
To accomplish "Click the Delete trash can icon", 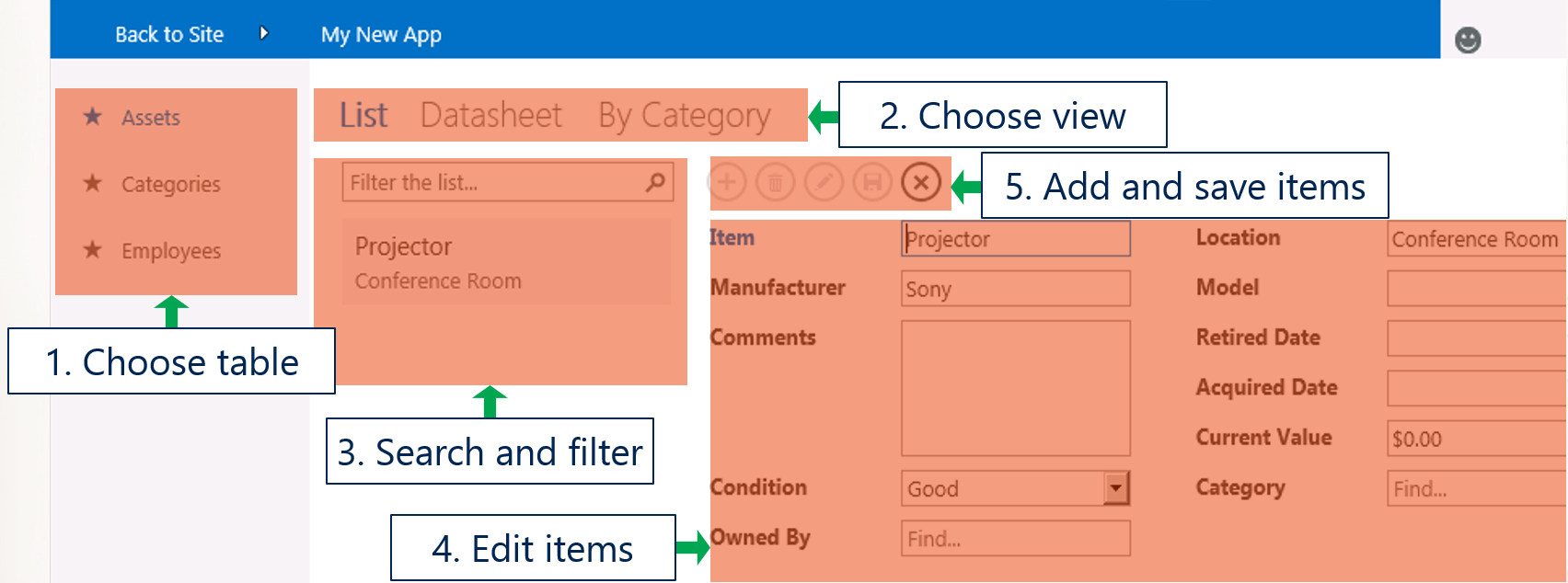I will pyautogui.click(x=776, y=183).
